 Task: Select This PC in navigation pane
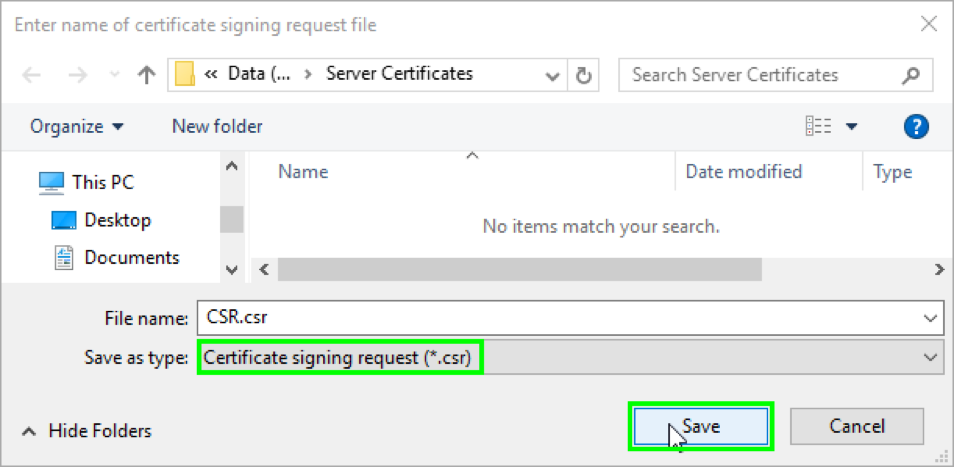[102, 182]
